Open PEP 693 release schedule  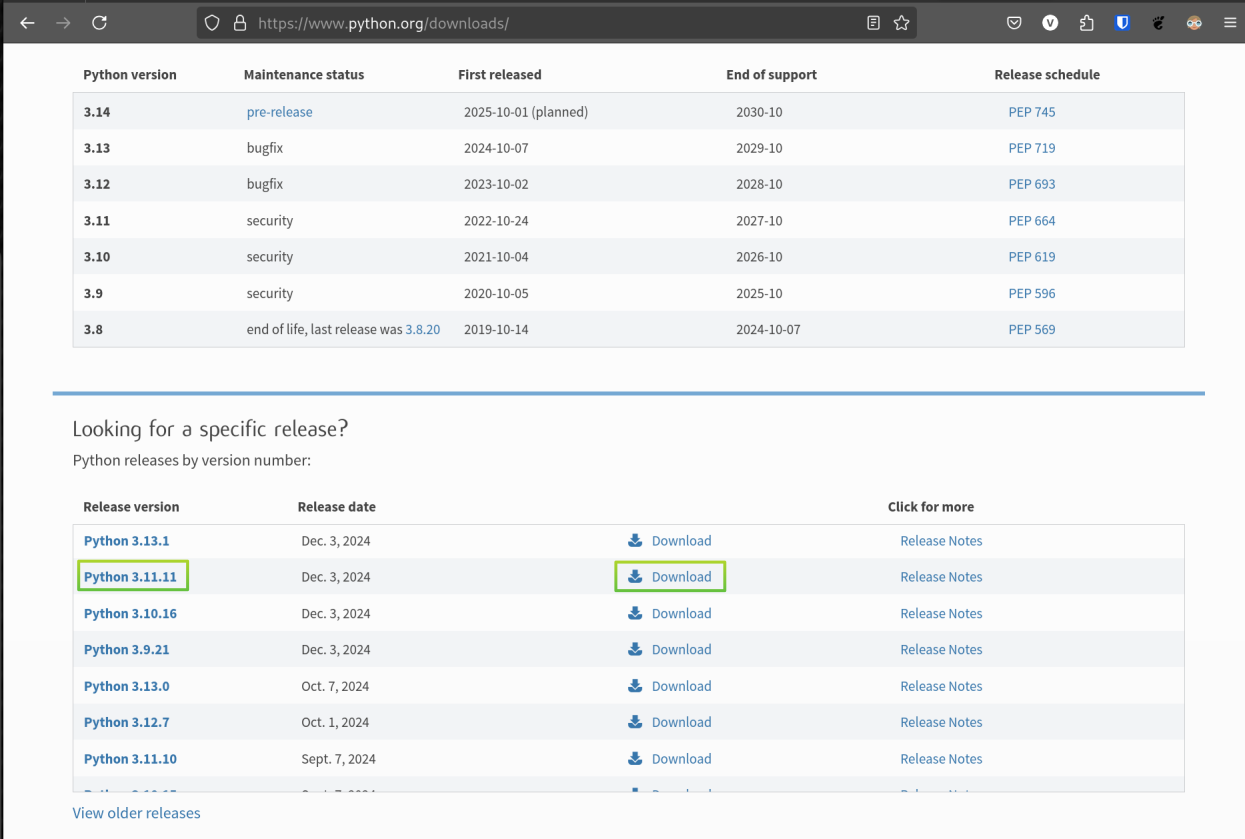(x=1031, y=184)
